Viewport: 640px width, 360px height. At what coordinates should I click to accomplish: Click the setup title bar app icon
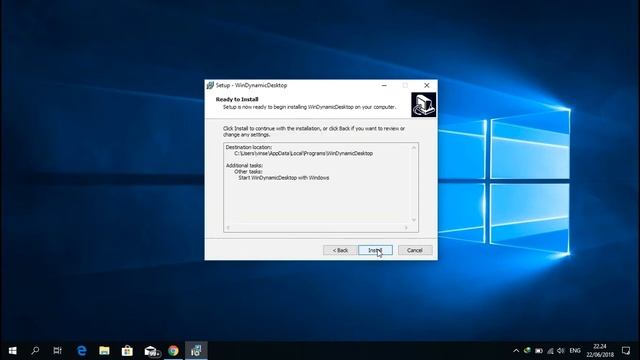pyautogui.click(x=210, y=85)
